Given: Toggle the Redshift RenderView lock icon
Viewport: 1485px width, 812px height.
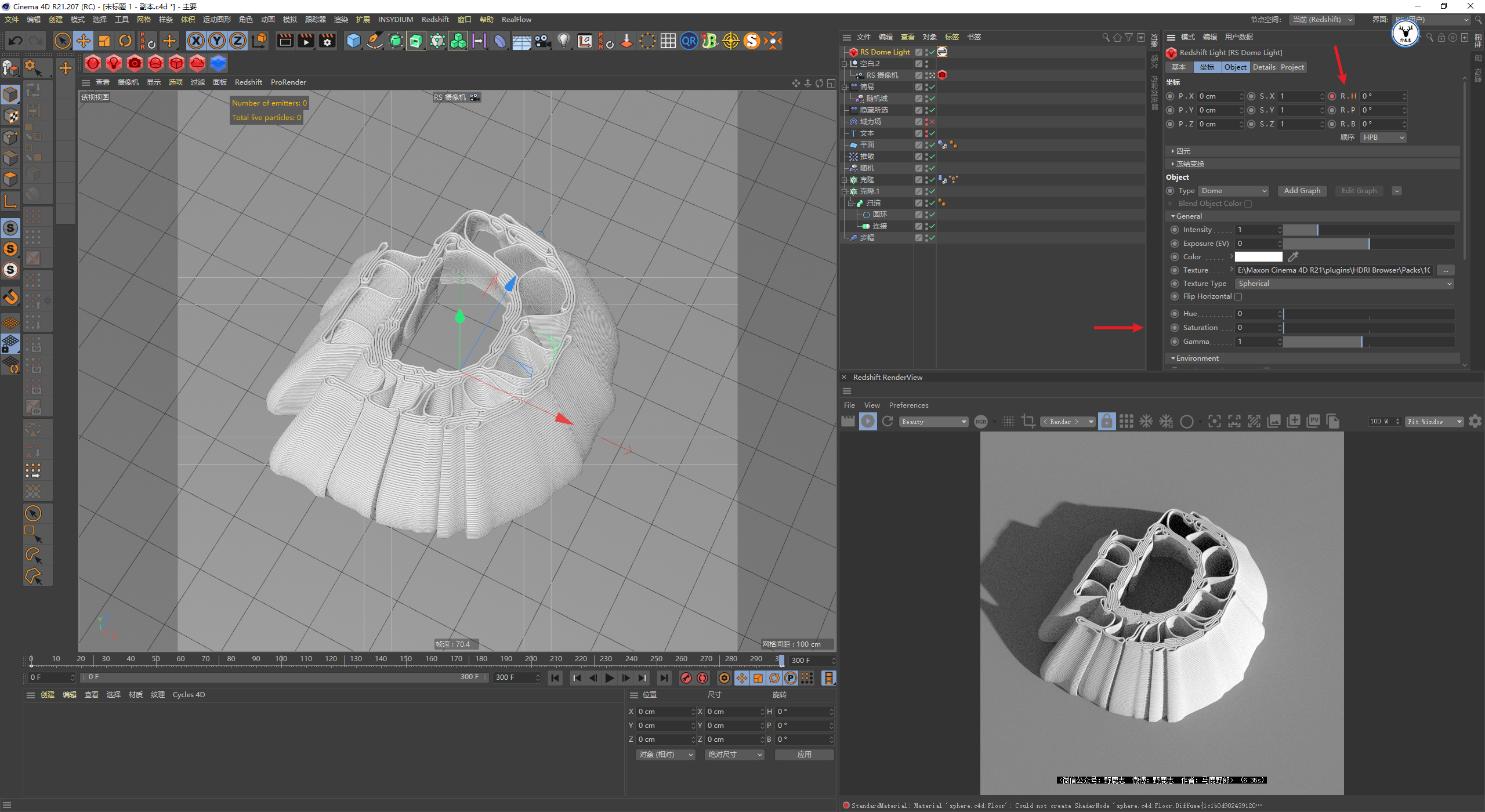Looking at the screenshot, I should [x=1107, y=422].
